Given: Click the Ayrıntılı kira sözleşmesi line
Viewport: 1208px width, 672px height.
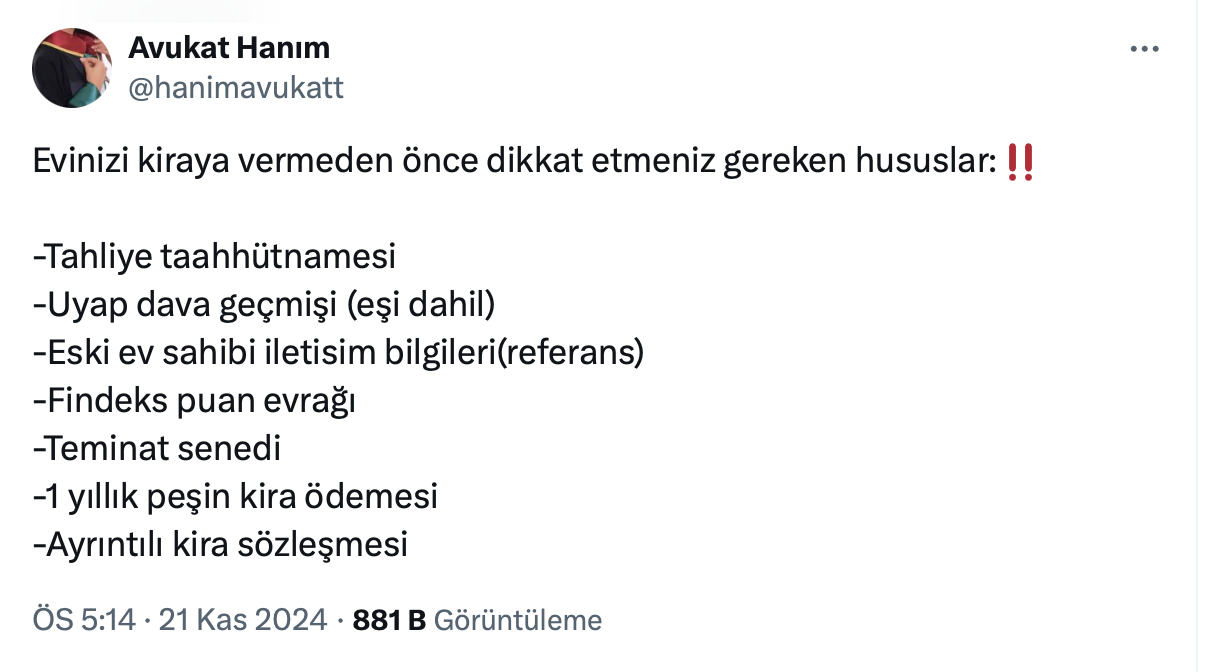Looking at the screenshot, I should pos(221,544).
